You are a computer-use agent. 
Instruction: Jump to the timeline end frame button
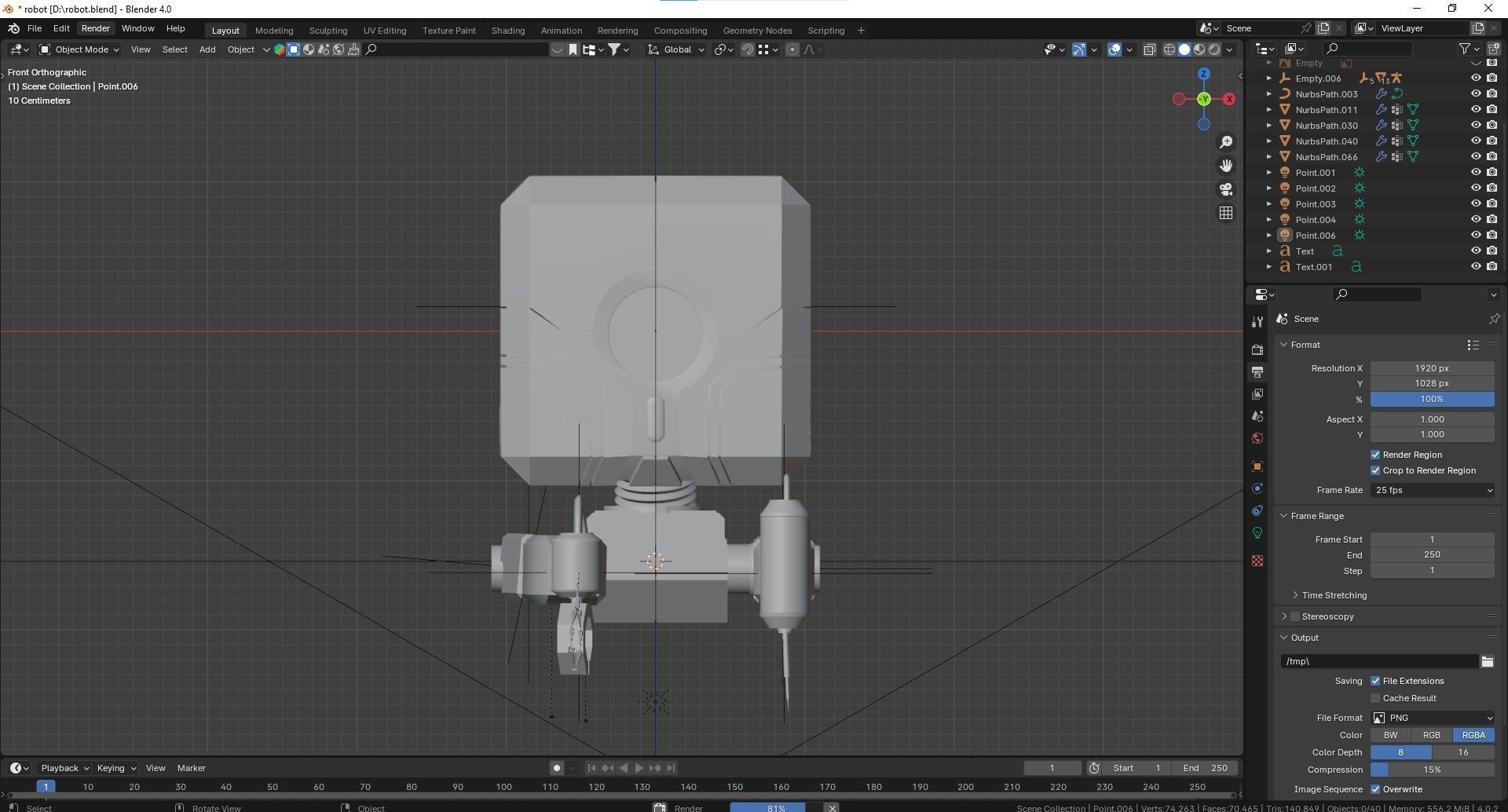pos(671,768)
